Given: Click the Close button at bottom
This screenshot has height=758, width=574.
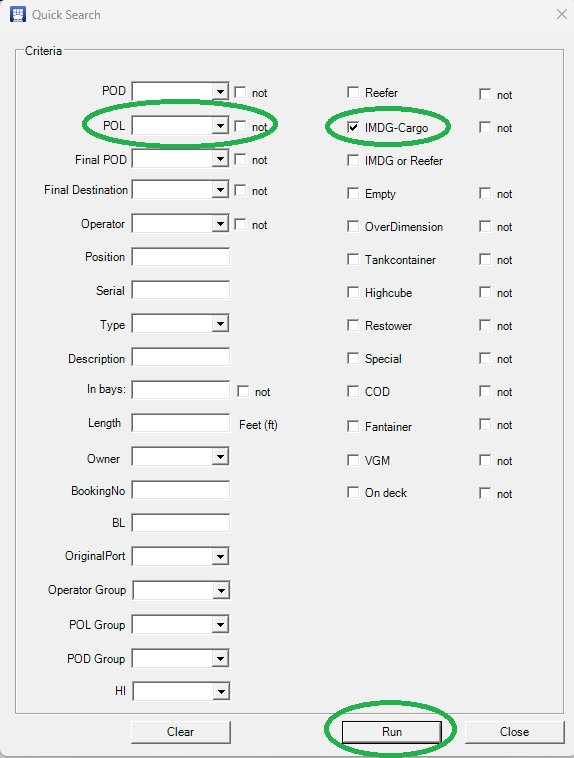Looking at the screenshot, I should (514, 732).
